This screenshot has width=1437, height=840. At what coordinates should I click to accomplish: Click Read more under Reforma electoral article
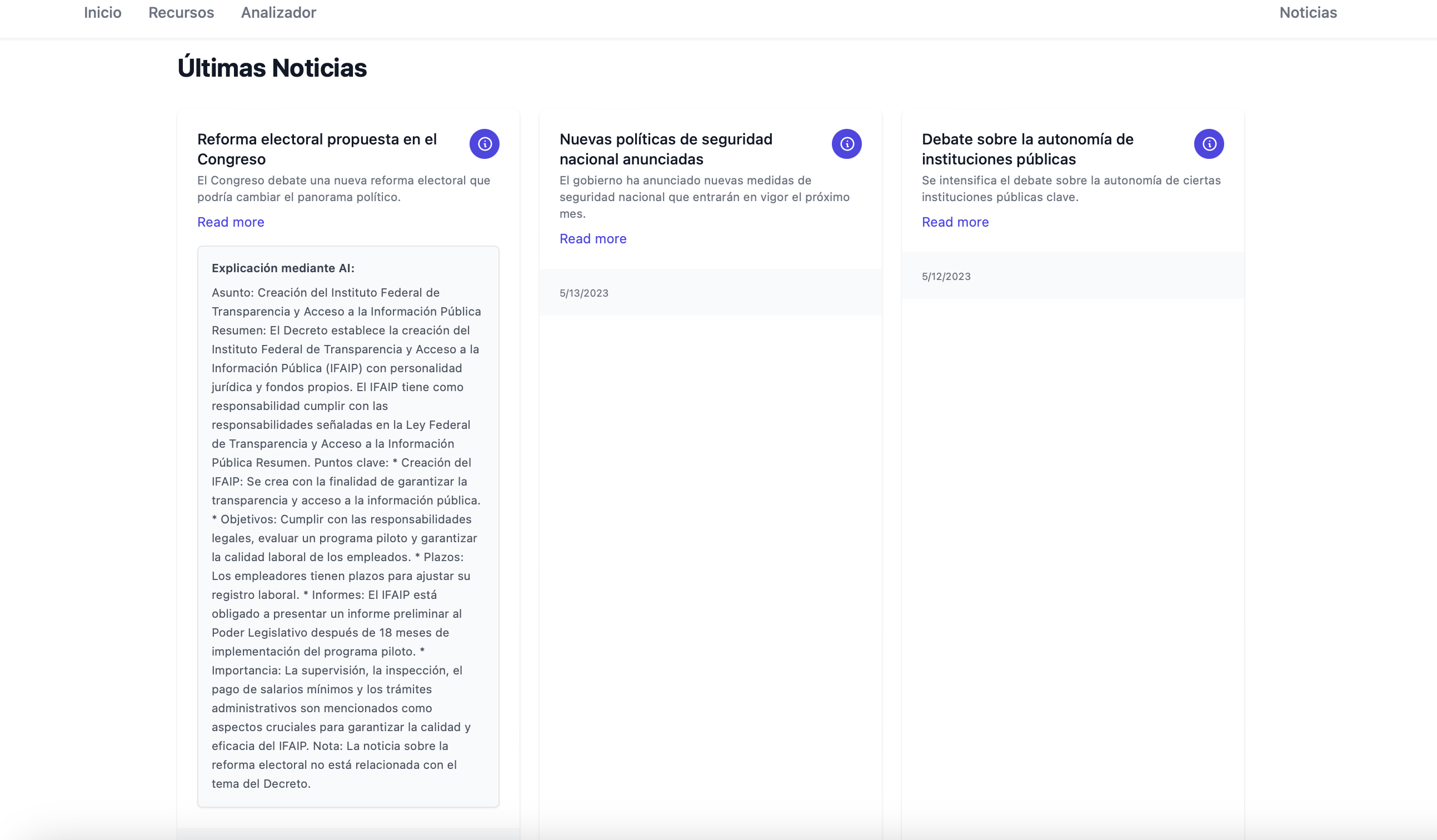click(231, 222)
